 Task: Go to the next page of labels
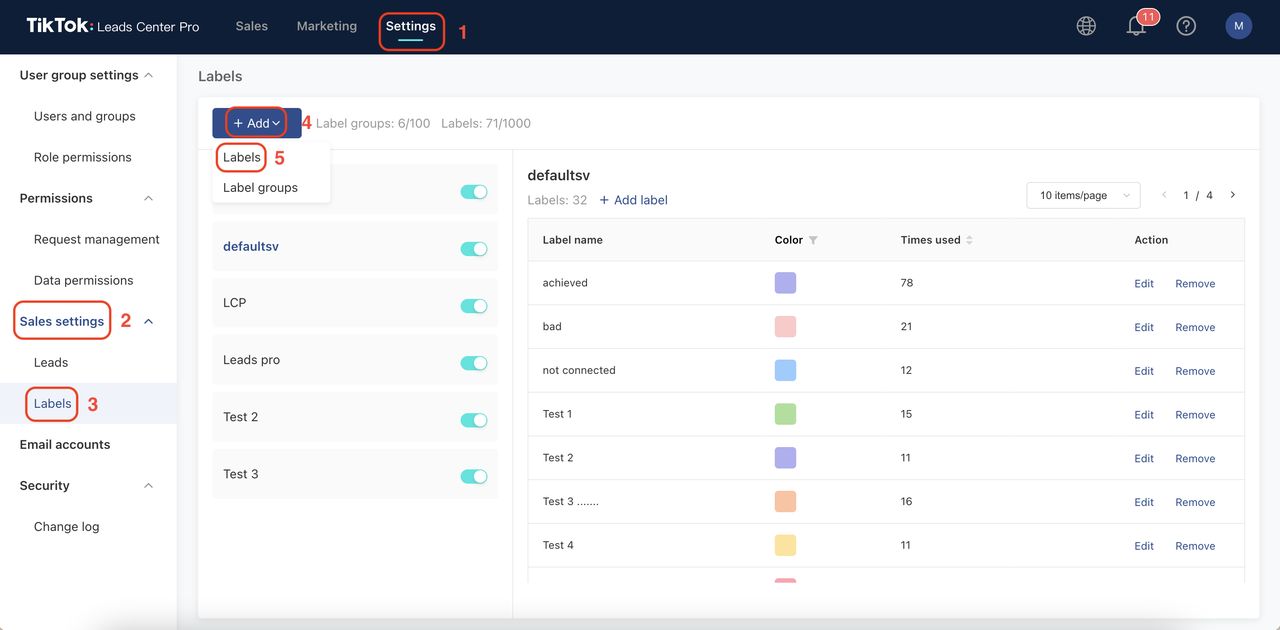click(1230, 194)
